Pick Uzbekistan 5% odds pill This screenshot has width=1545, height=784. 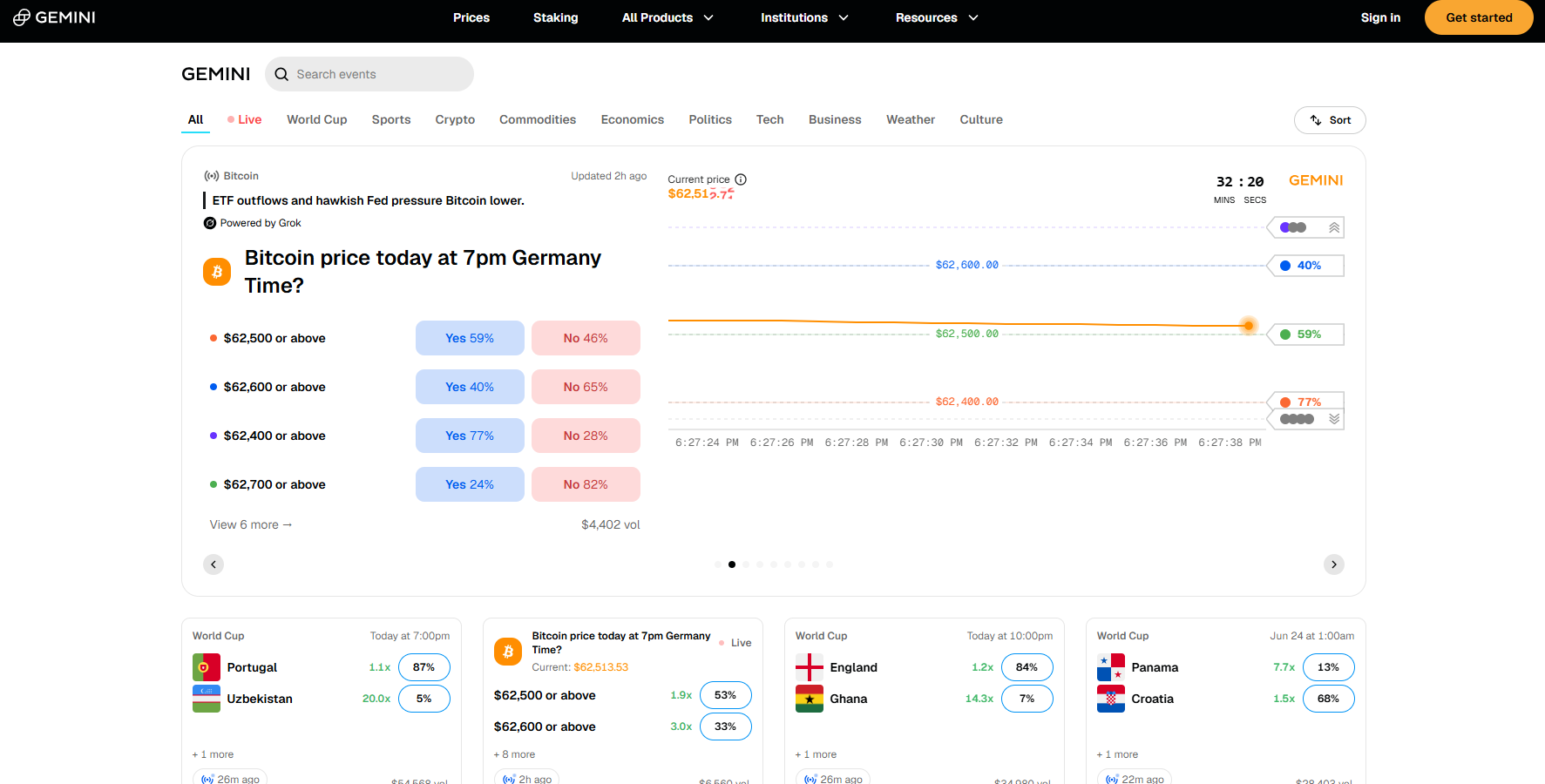pyautogui.click(x=424, y=699)
